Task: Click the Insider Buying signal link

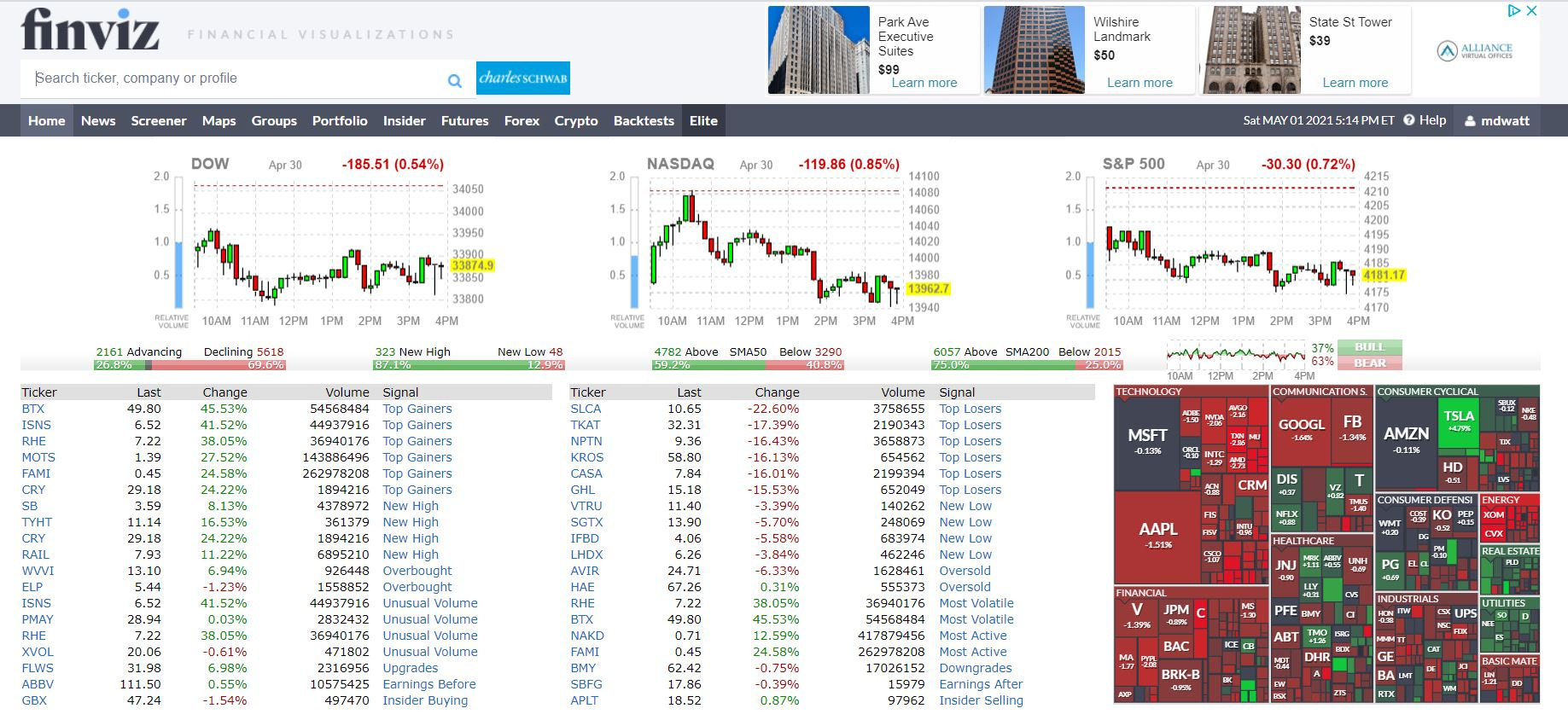Action: (x=425, y=700)
